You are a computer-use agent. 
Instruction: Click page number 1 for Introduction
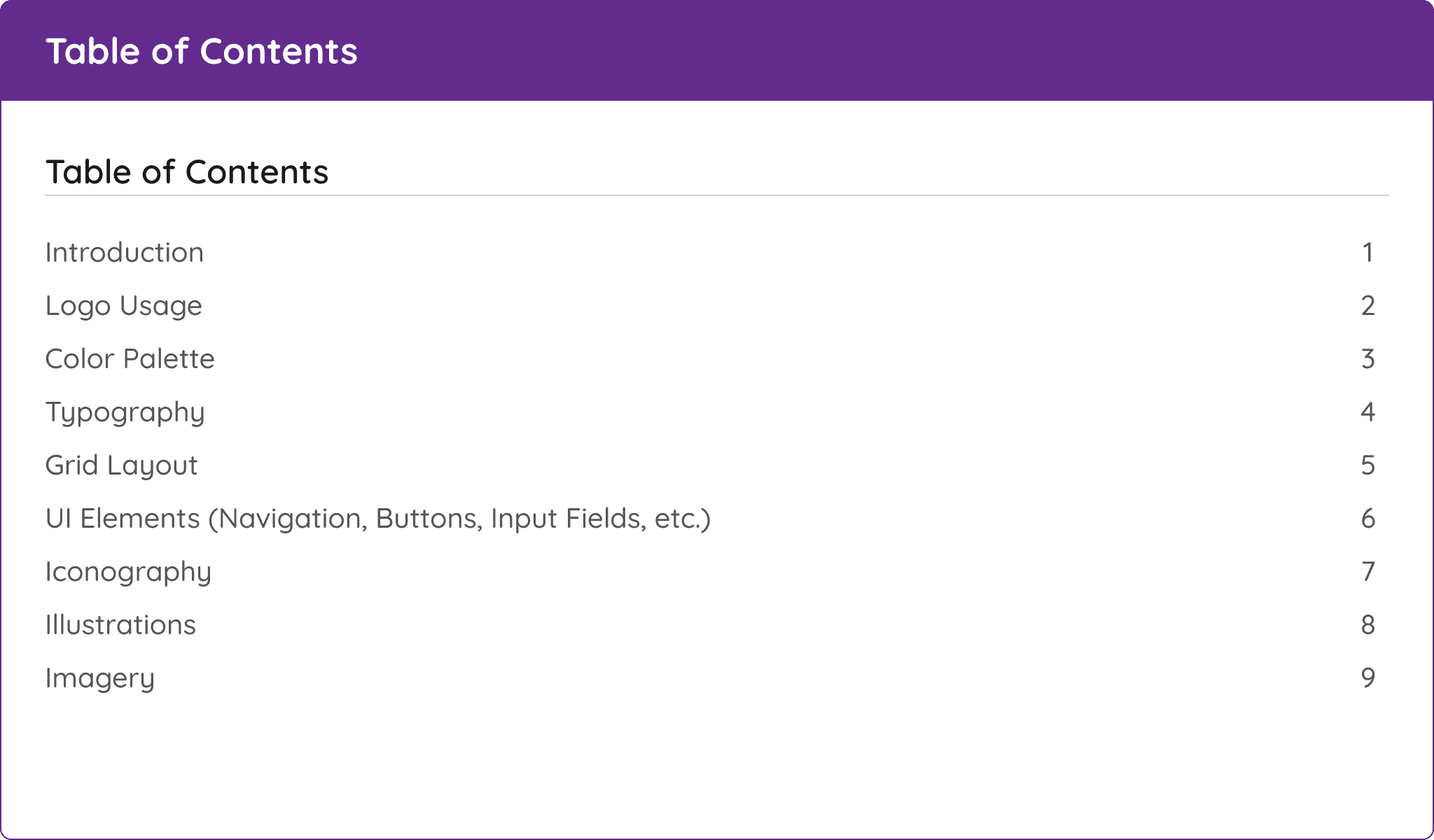1367,253
